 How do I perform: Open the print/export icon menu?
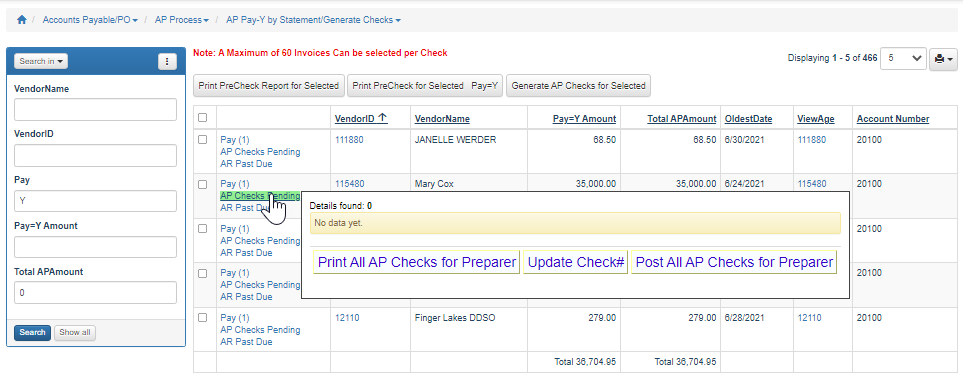point(943,59)
